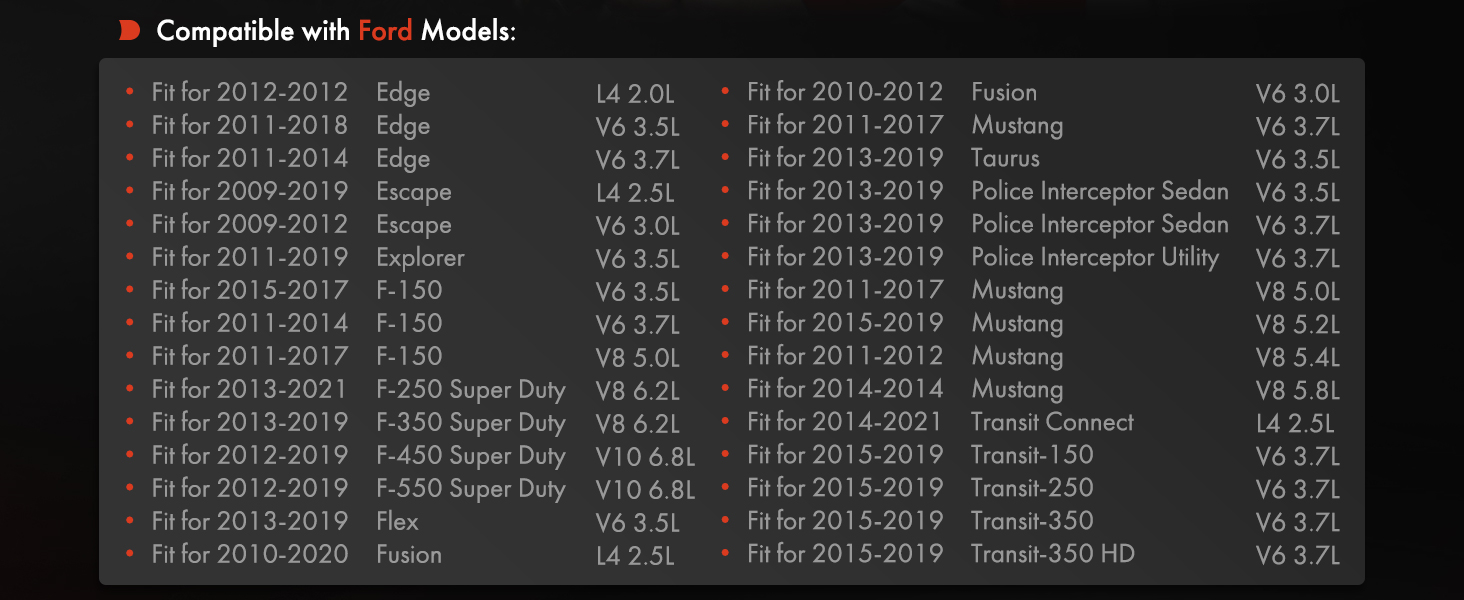Click Fusion V6 3.0L 2010-2012 entry
The image size is (1464, 600).
click(1031, 93)
